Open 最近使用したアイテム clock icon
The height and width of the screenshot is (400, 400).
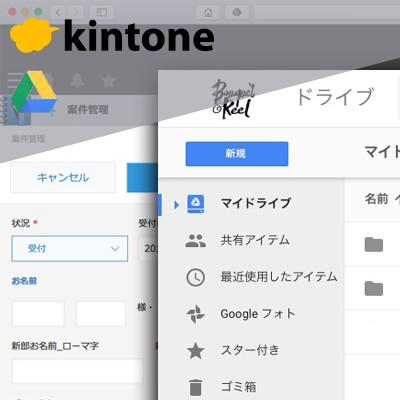click(x=195, y=277)
